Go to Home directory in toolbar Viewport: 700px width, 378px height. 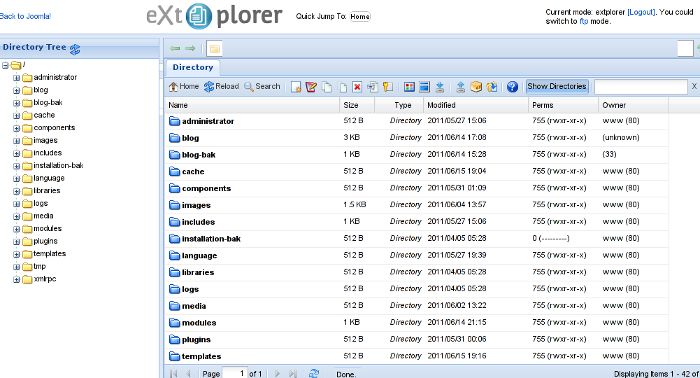coord(183,87)
